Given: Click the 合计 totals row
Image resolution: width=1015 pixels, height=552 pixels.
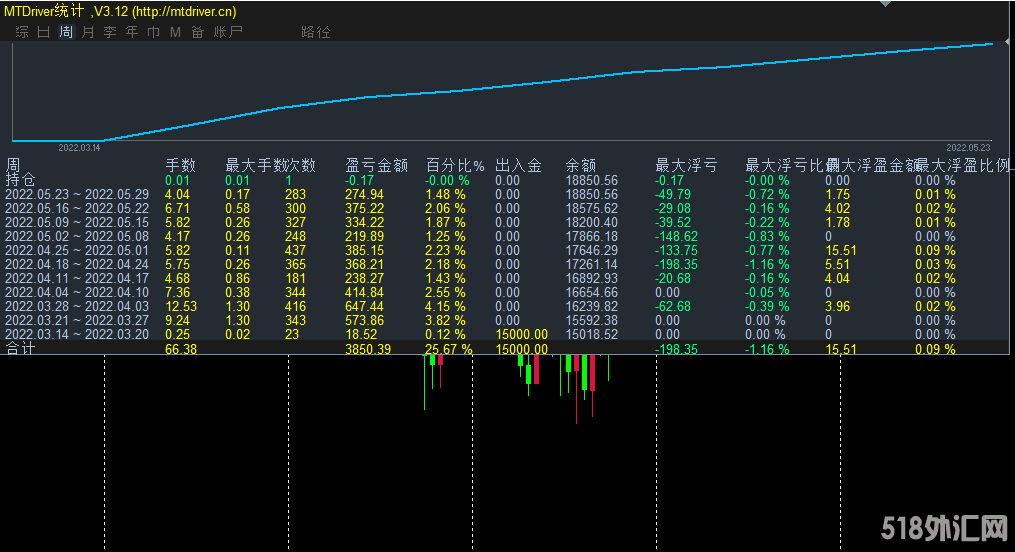Looking at the screenshot, I should (21, 349).
